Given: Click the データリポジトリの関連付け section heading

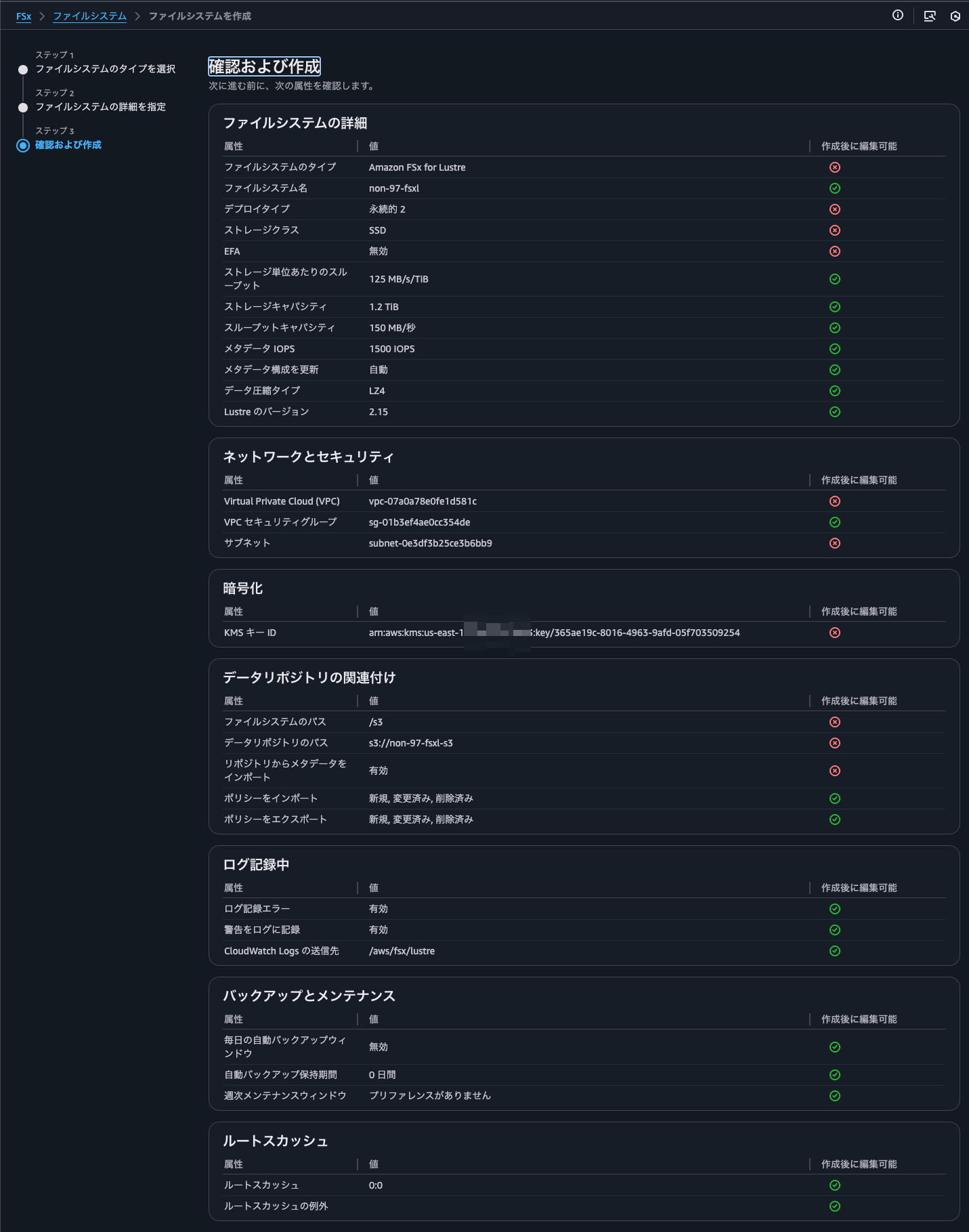Looking at the screenshot, I should pos(309,678).
